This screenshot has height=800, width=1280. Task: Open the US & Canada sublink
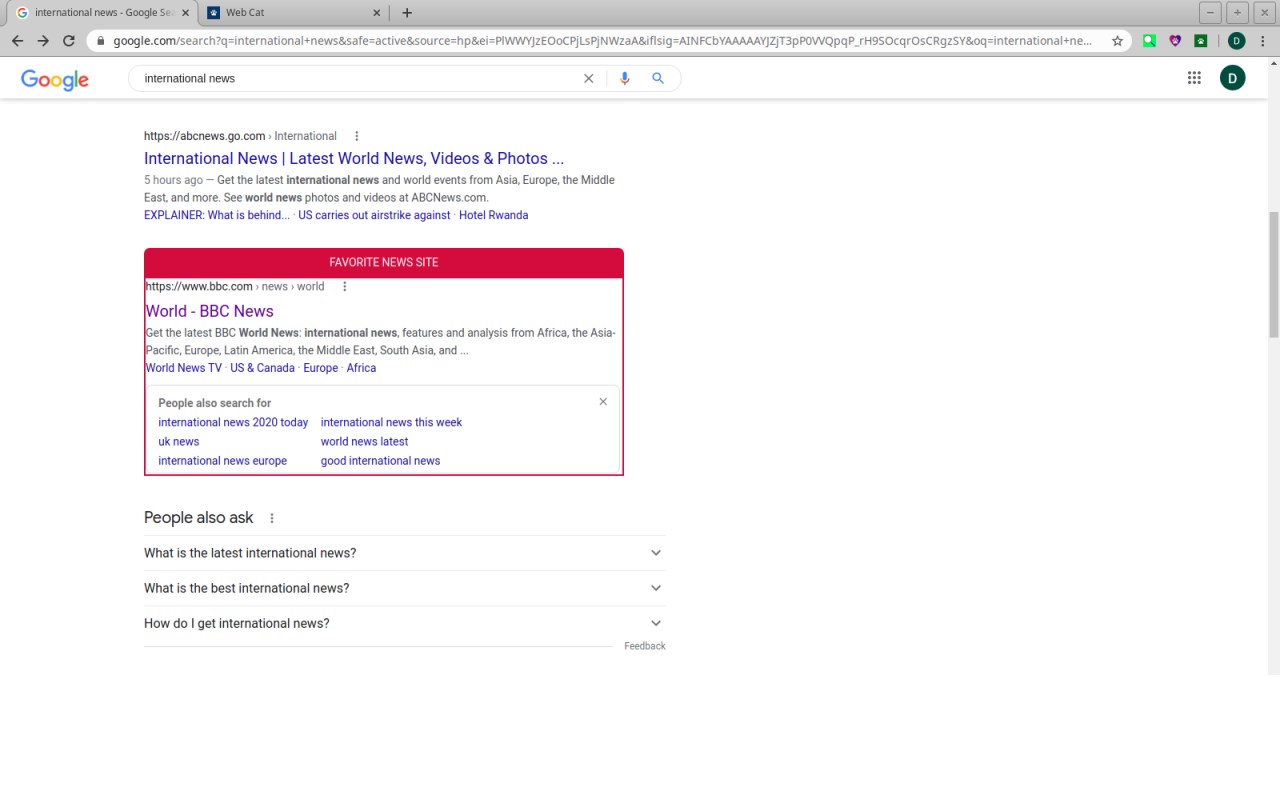[262, 368]
